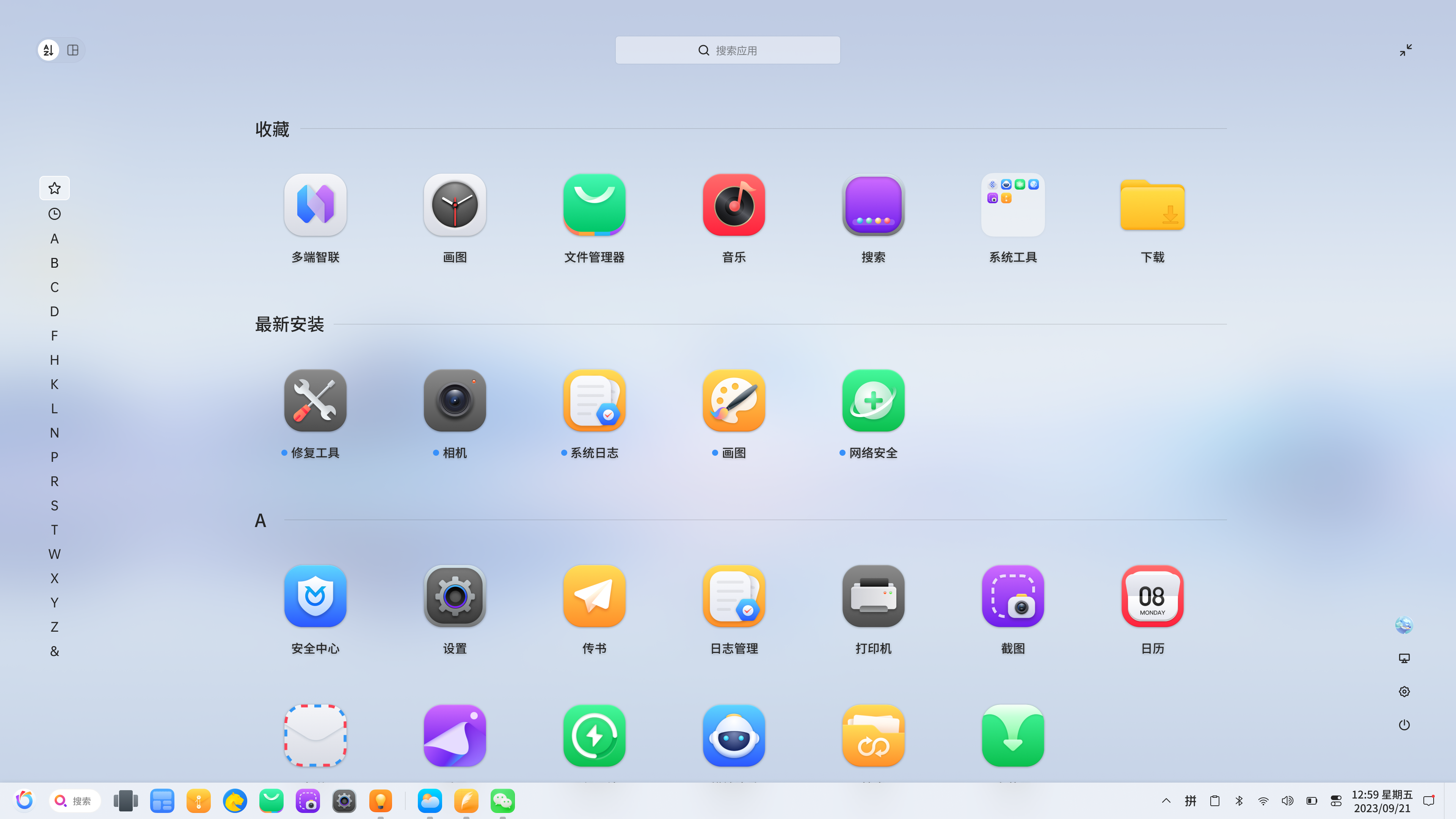The width and height of the screenshot is (1456, 819).
Task: Exit full-screen launcher mode
Action: tap(1406, 50)
